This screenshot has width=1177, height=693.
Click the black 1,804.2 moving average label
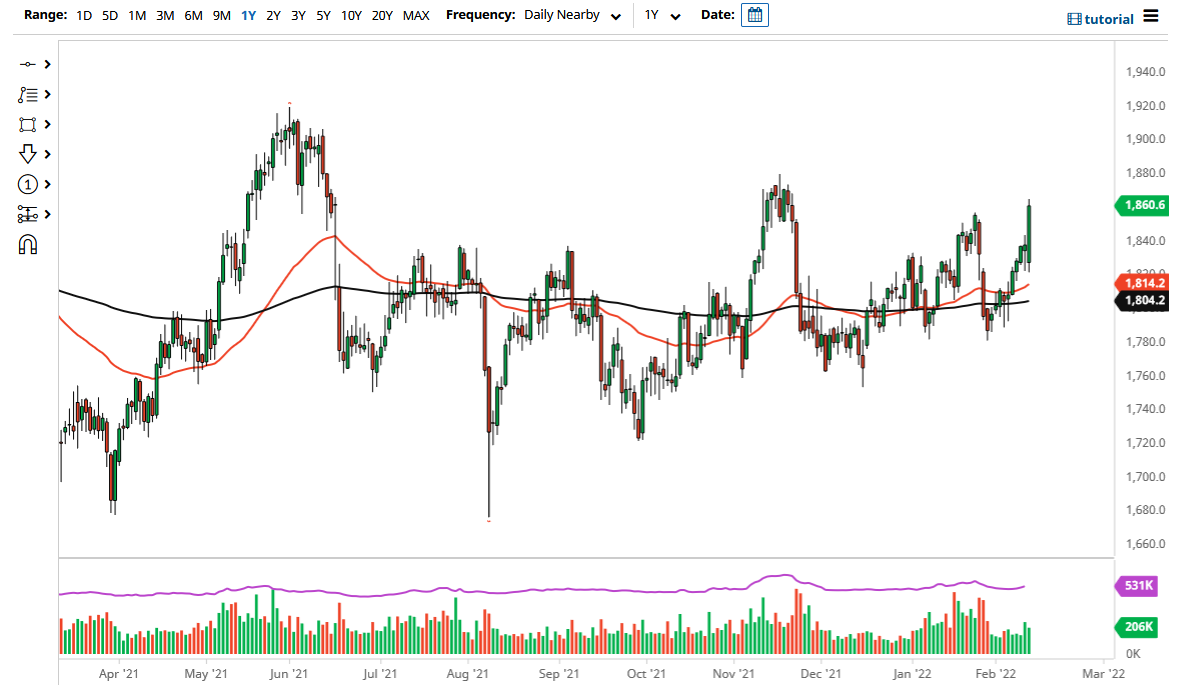click(x=1142, y=300)
